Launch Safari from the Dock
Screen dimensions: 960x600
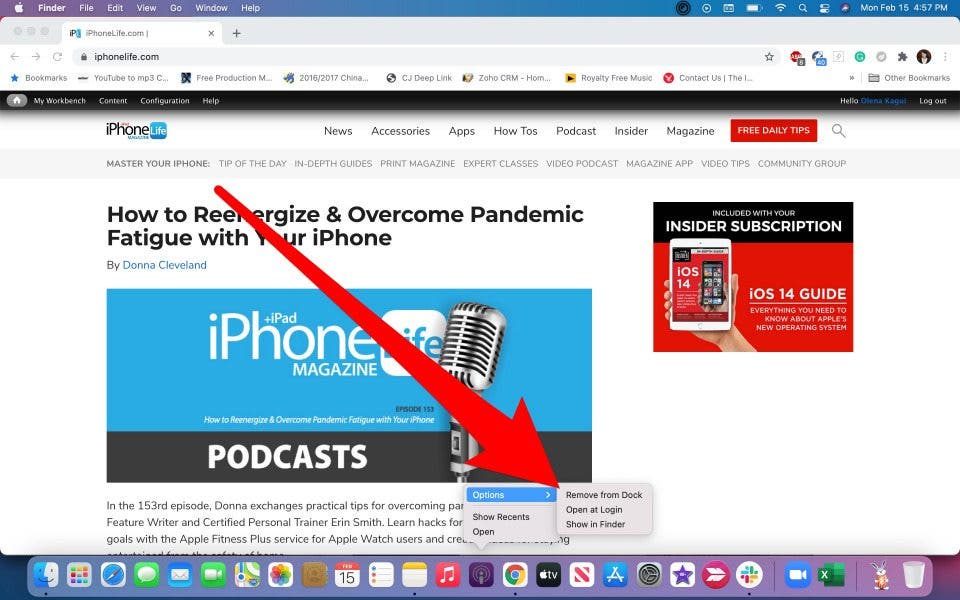click(x=113, y=575)
